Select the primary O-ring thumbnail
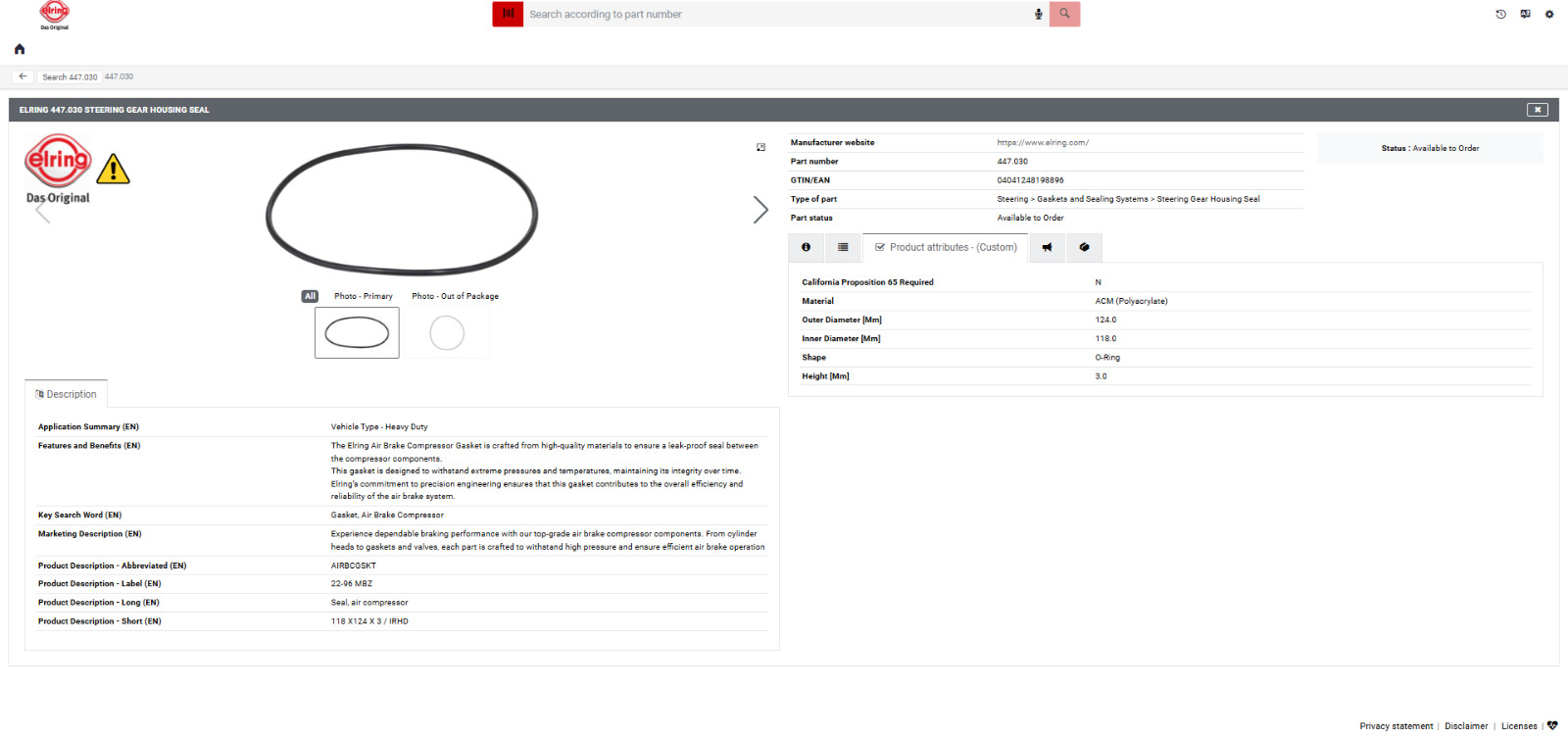Viewport: 1568px width, 739px height. (357, 332)
